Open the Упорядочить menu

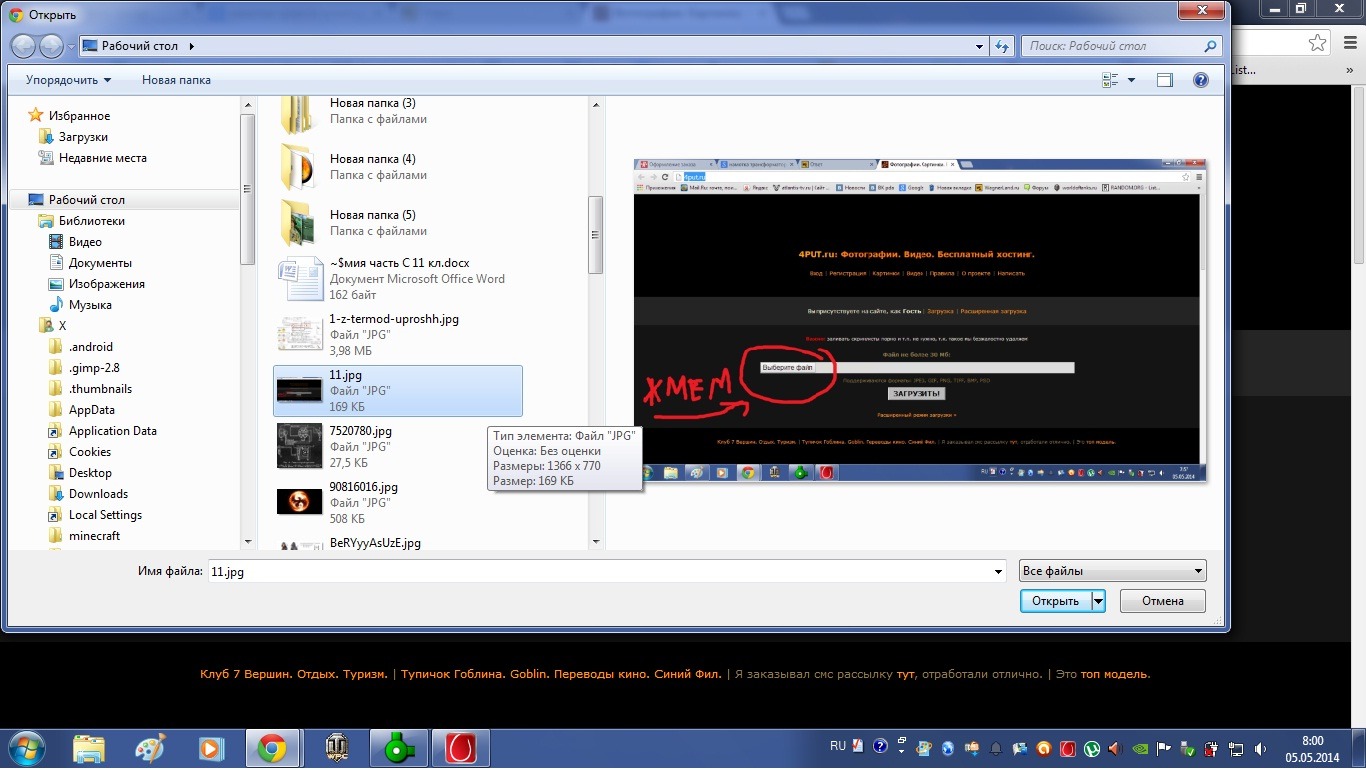click(69, 80)
